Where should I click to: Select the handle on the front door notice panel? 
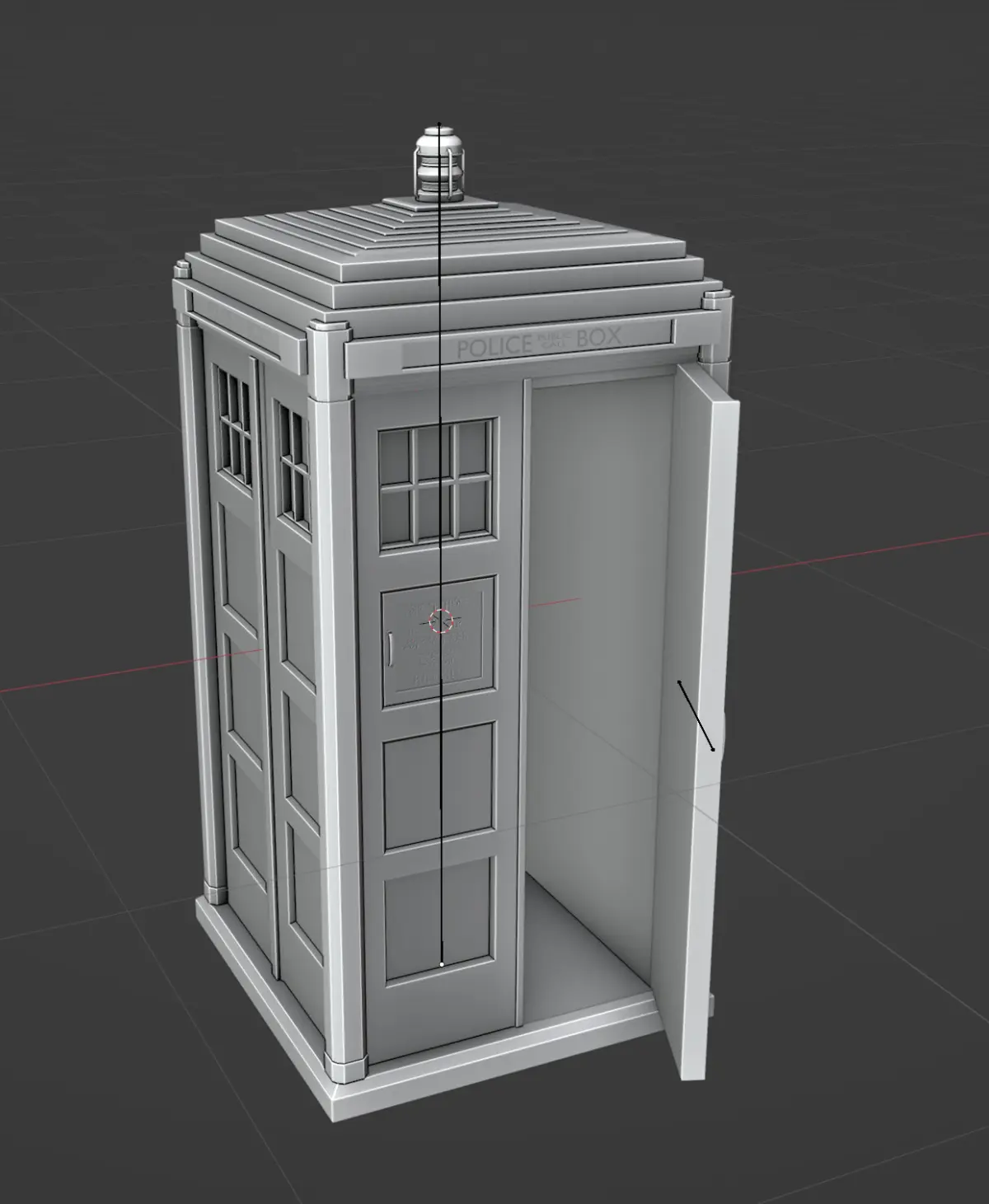pyautogui.click(x=389, y=648)
